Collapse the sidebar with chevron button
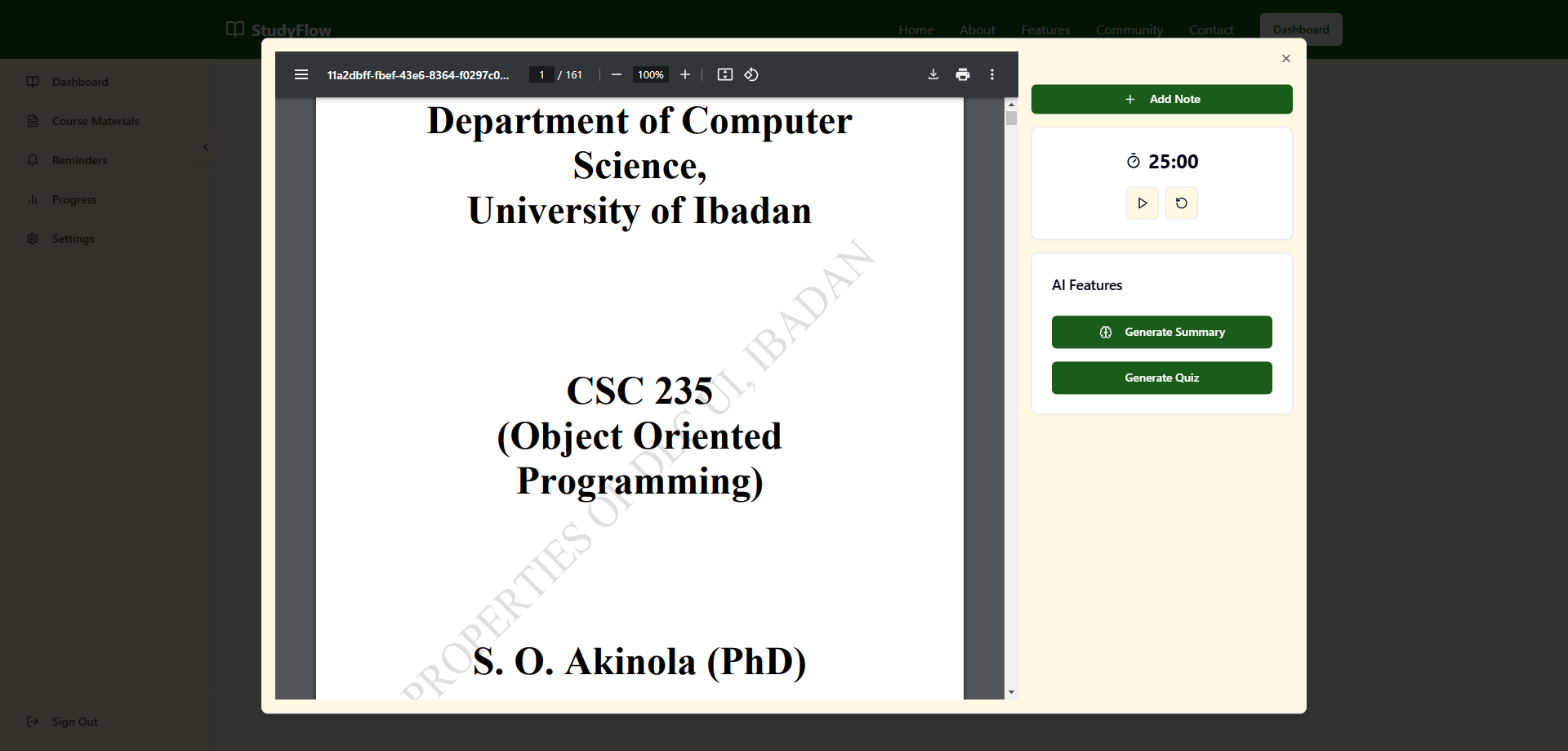 [206, 147]
